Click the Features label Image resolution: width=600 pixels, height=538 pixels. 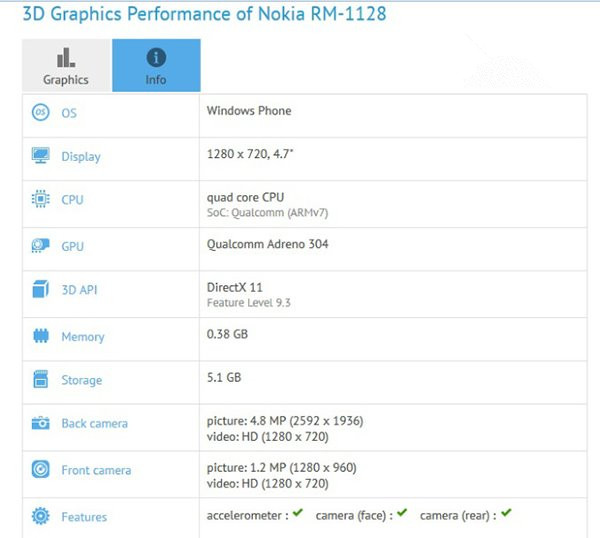(x=84, y=517)
